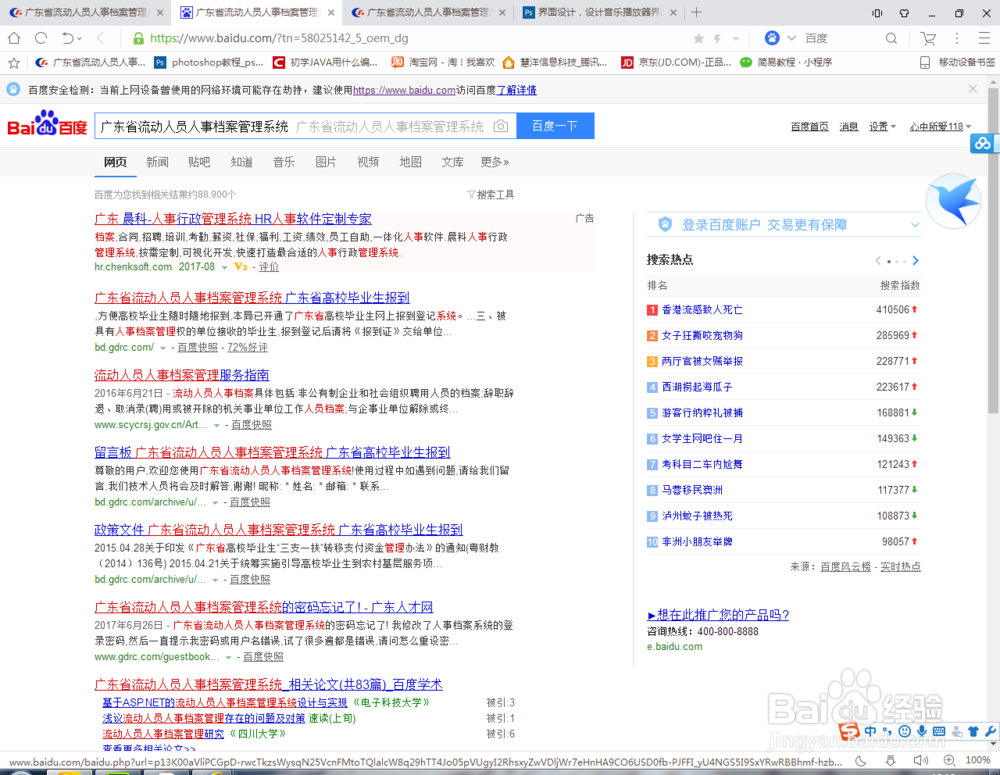Open the shopping cart icon

pos(928,38)
